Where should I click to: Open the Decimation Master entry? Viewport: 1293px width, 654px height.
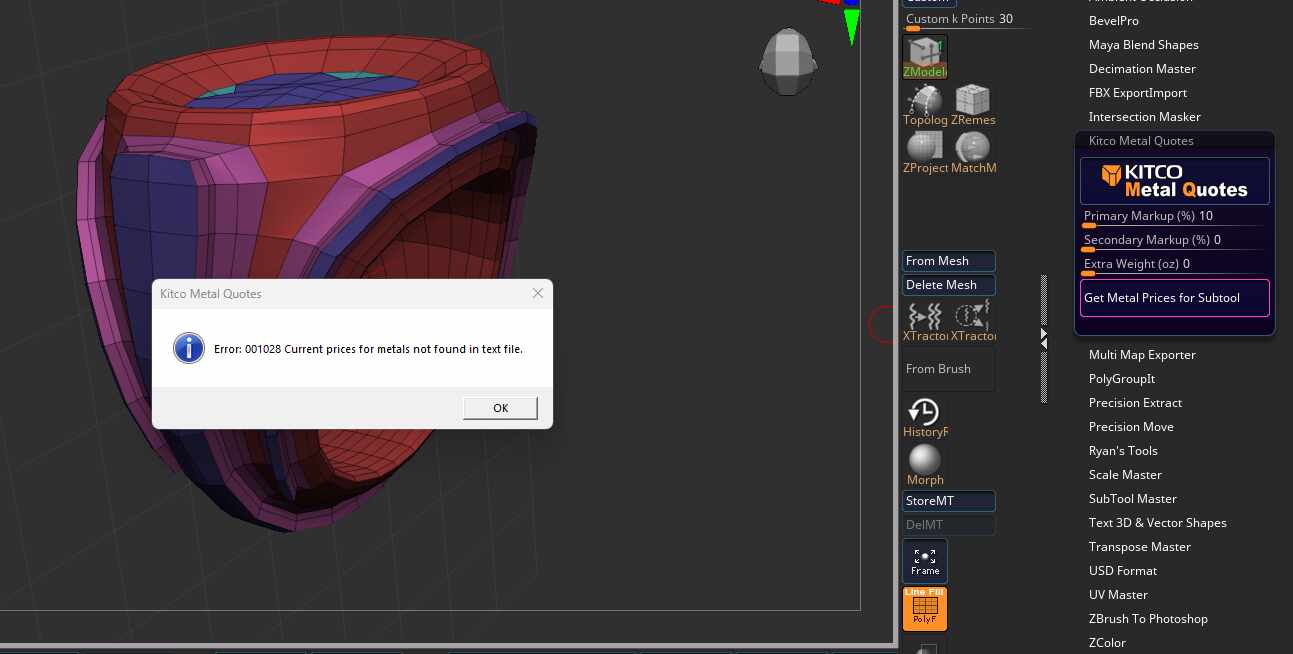tap(1142, 68)
